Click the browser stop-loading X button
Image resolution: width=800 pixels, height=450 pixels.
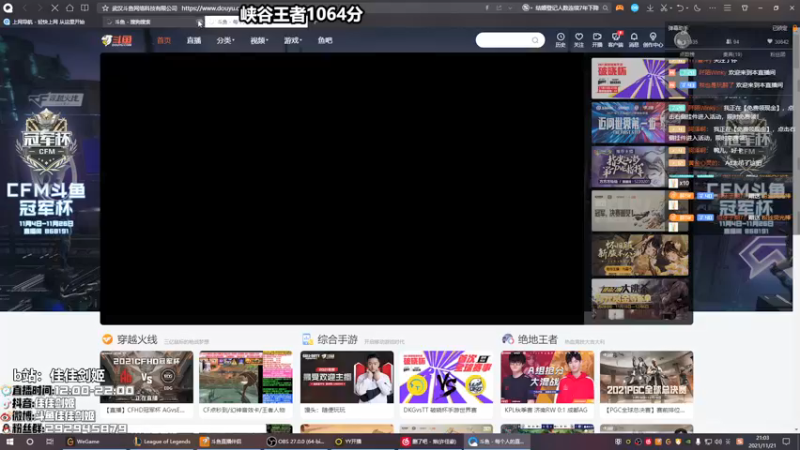pyautogui.click(x=55, y=8)
